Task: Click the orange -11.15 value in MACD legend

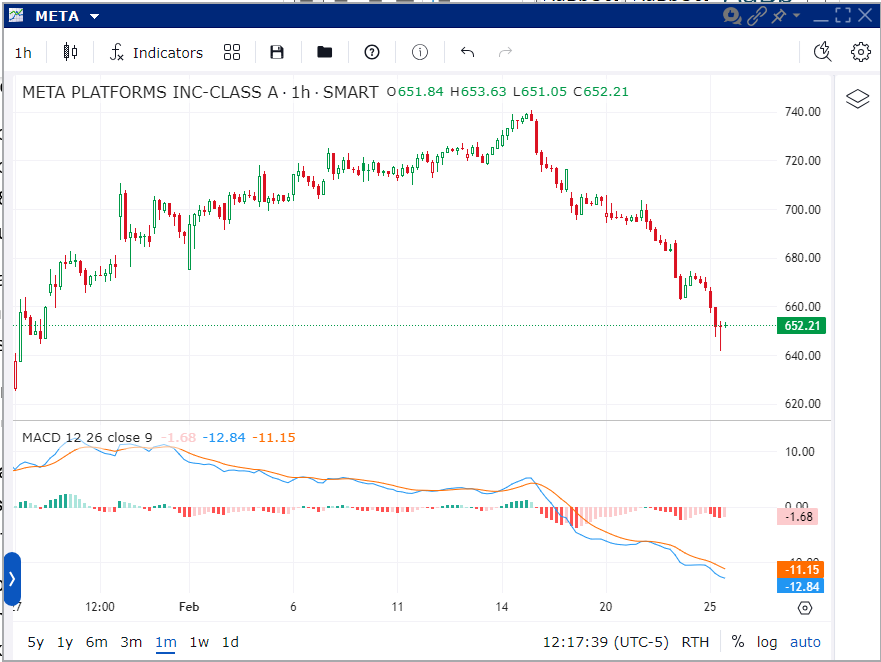Action: pos(274,437)
